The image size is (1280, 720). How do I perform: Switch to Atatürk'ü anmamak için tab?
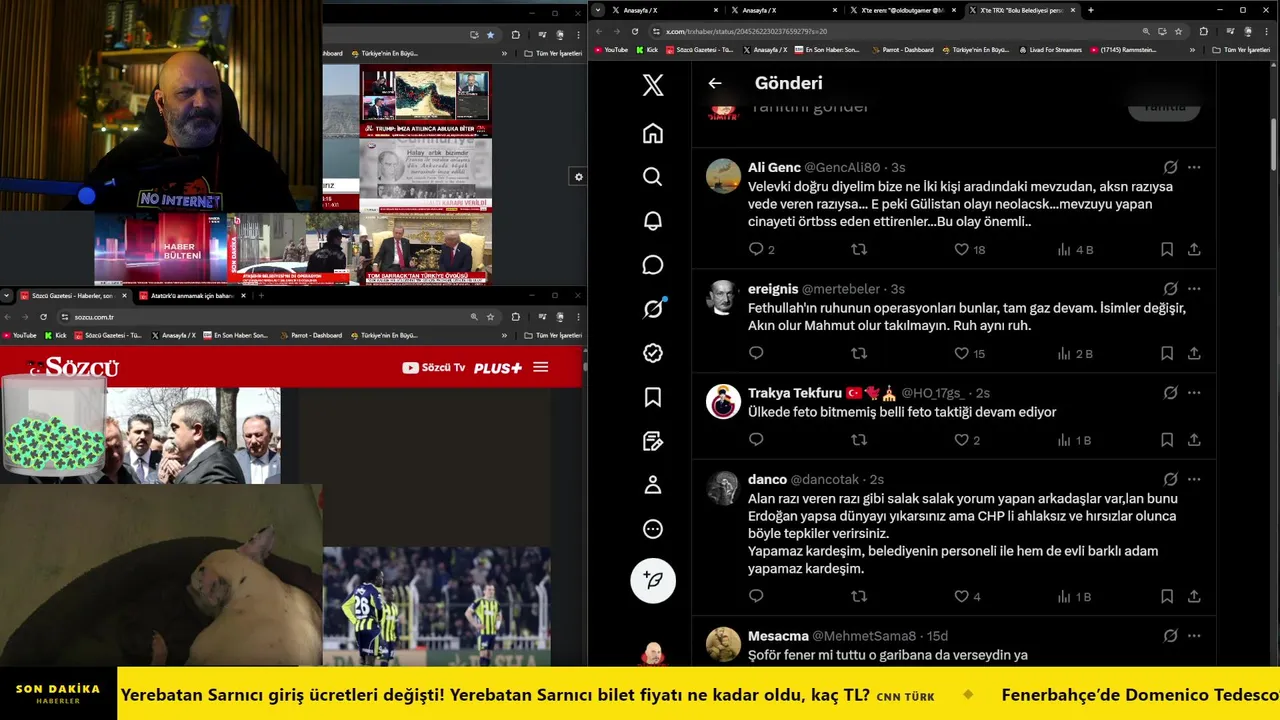point(190,296)
